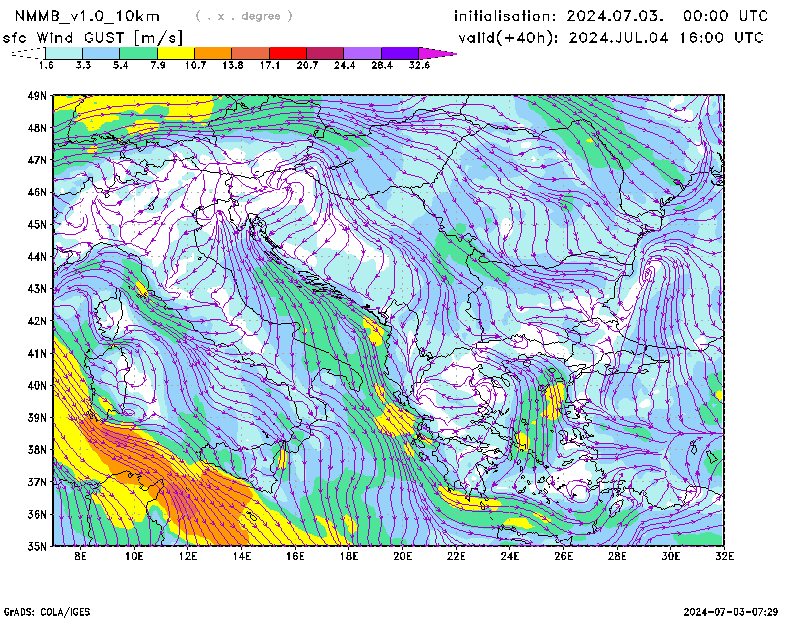Viewport: 800px width, 618px height.
Task: Select the bright red legend color band
Action: pyautogui.click(x=288, y=53)
